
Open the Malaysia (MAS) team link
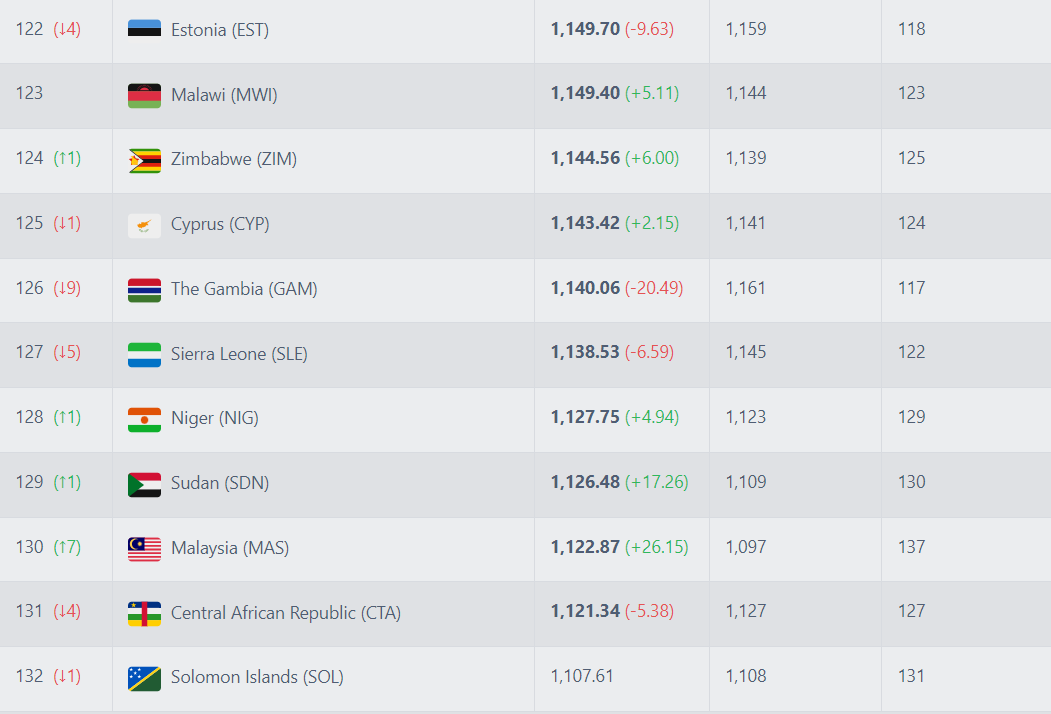pyautogui.click(x=230, y=548)
